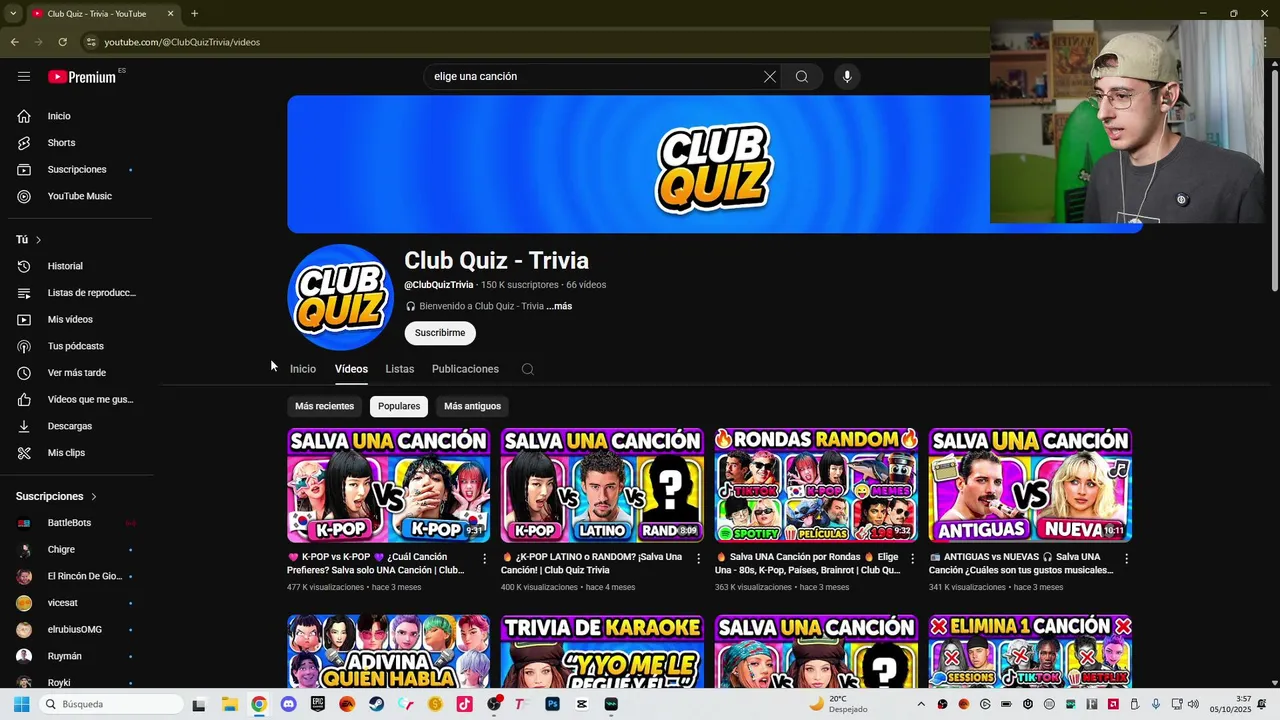Screen dimensions: 1280x720
Task: Go back in the browser
Action: [x=14, y=42]
